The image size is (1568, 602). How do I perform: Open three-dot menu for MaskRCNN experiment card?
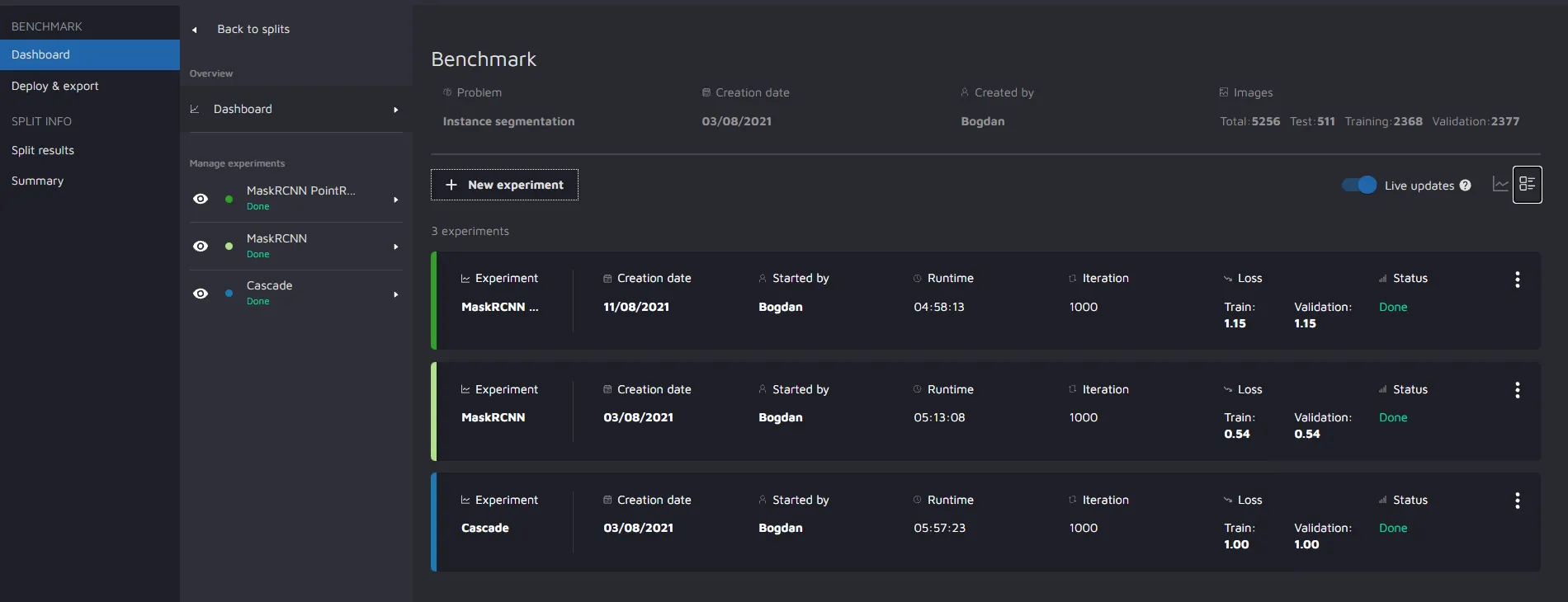[1517, 390]
